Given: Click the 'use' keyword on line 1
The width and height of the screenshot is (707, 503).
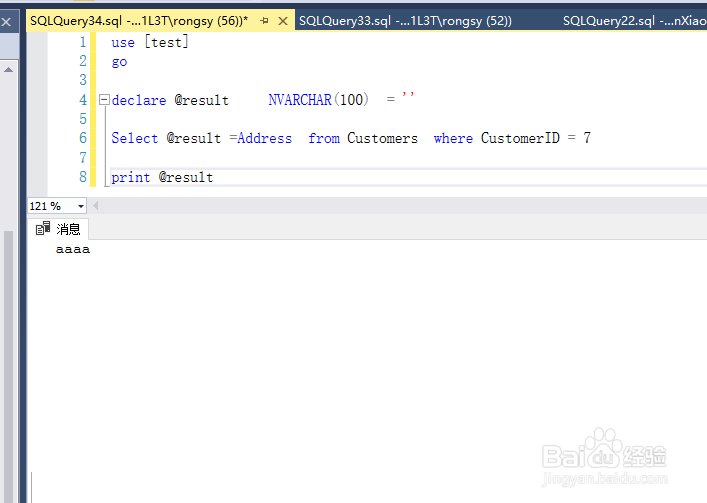Looking at the screenshot, I should [123, 42].
